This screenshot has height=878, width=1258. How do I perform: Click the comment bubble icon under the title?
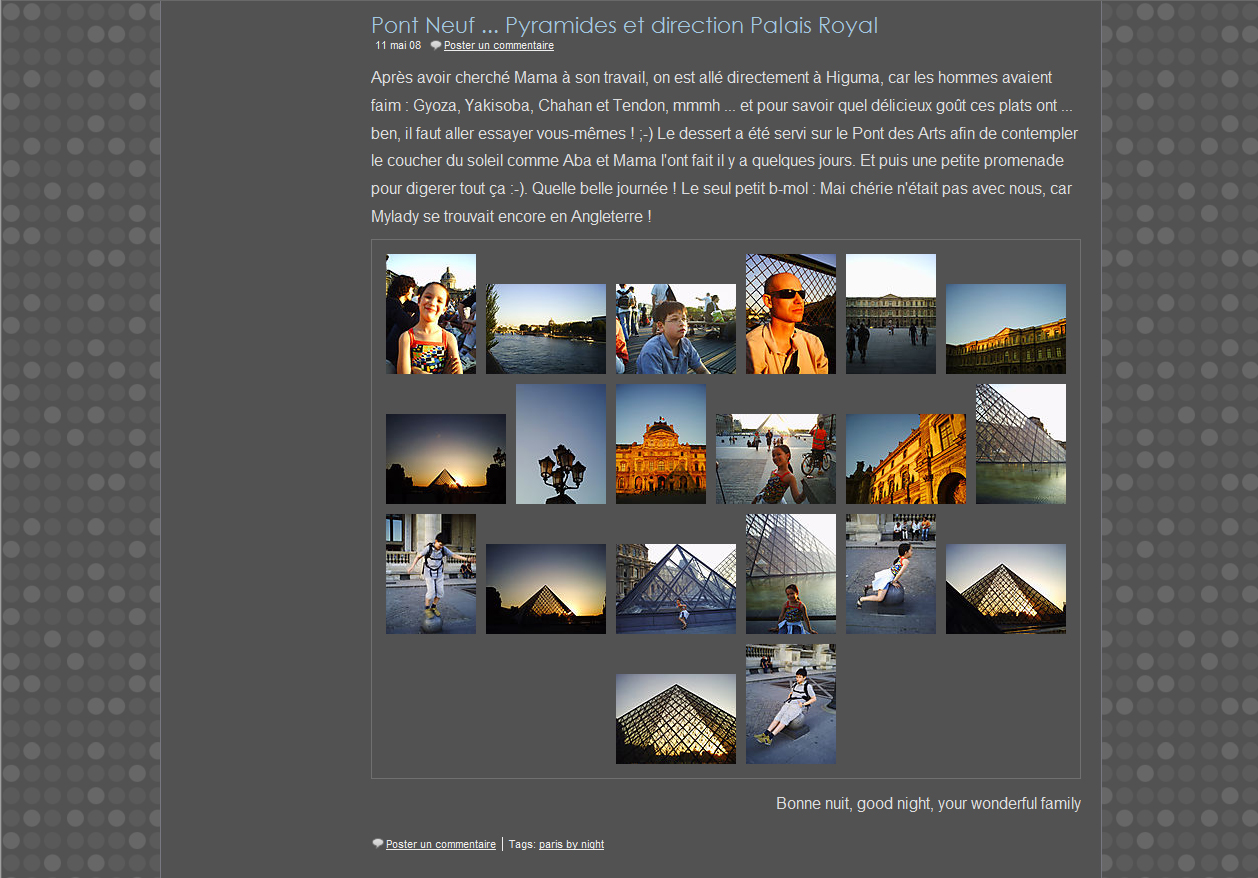click(x=436, y=45)
